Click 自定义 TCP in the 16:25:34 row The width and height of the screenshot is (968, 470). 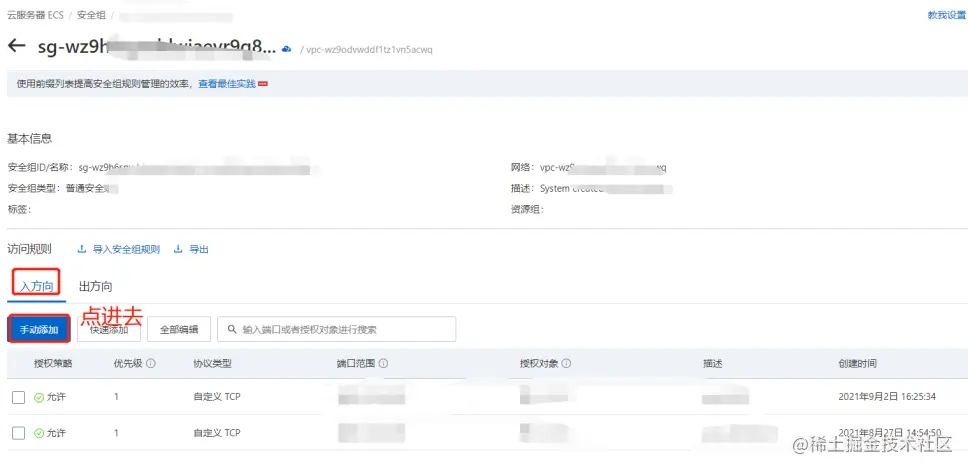217,397
